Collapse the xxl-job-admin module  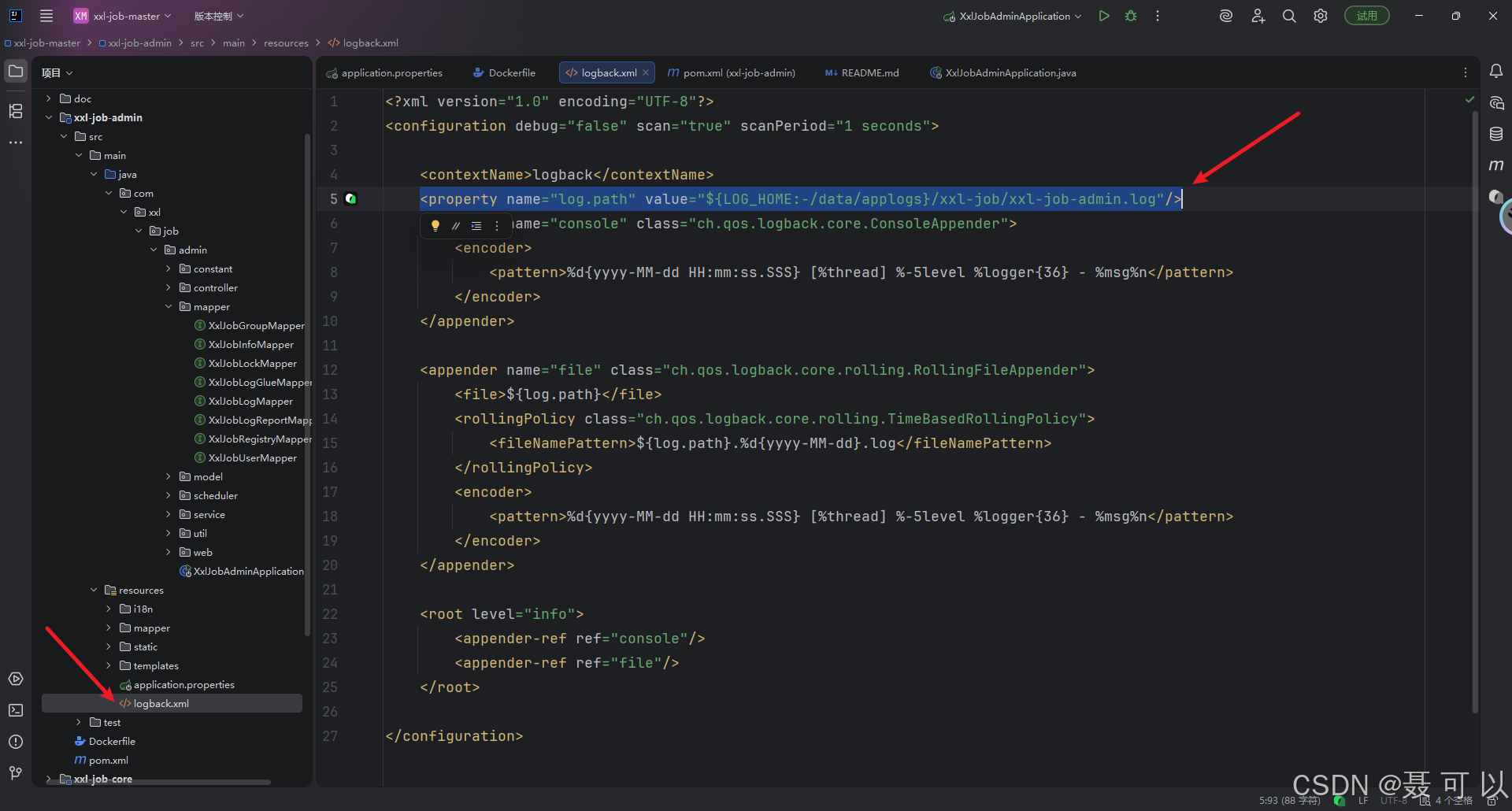coord(49,117)
